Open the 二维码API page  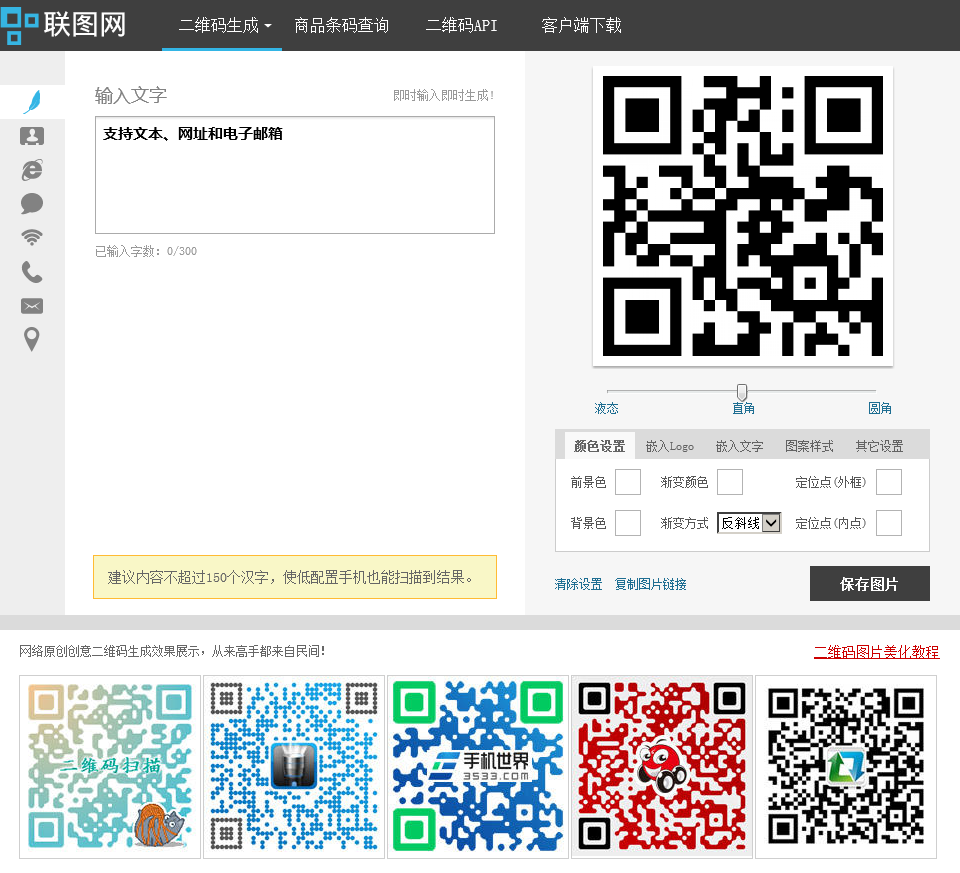click(x=462, y=26)
